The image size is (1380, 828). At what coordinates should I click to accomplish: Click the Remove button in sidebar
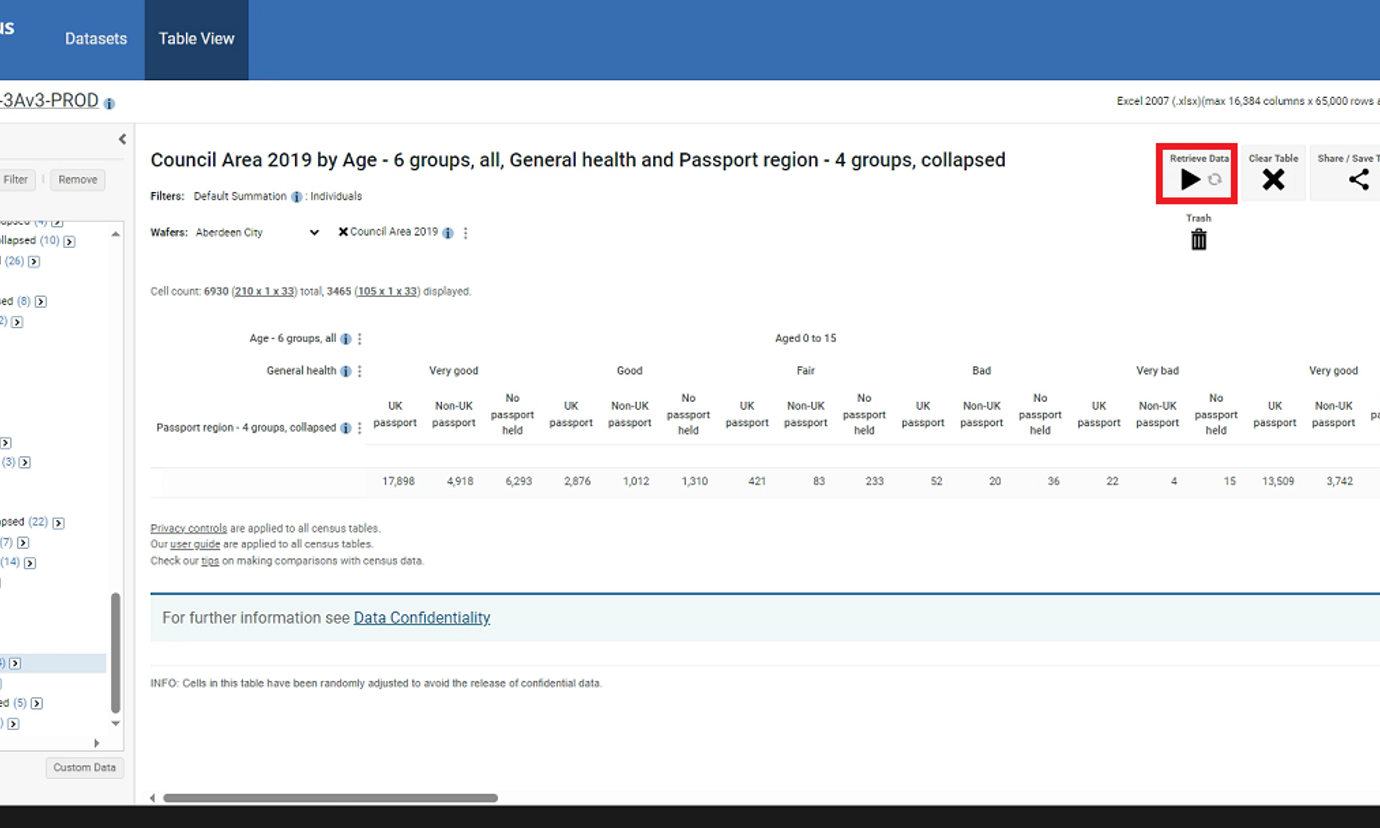(x=77, y=180)
